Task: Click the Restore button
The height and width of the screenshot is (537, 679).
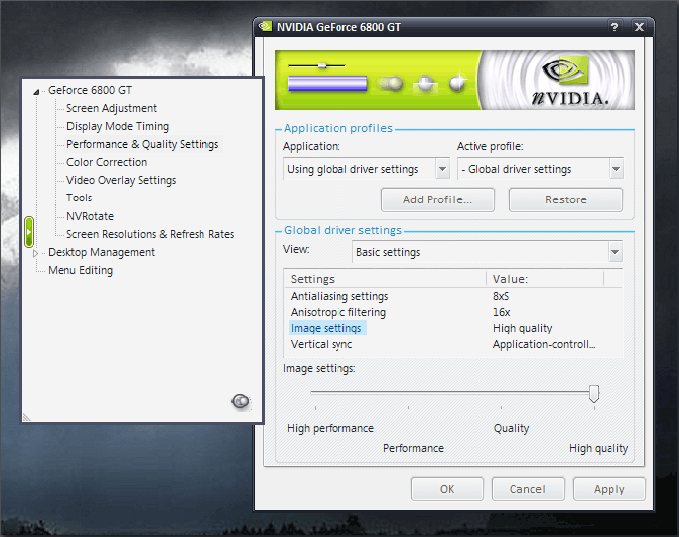Action: click(x=566, y=200)
